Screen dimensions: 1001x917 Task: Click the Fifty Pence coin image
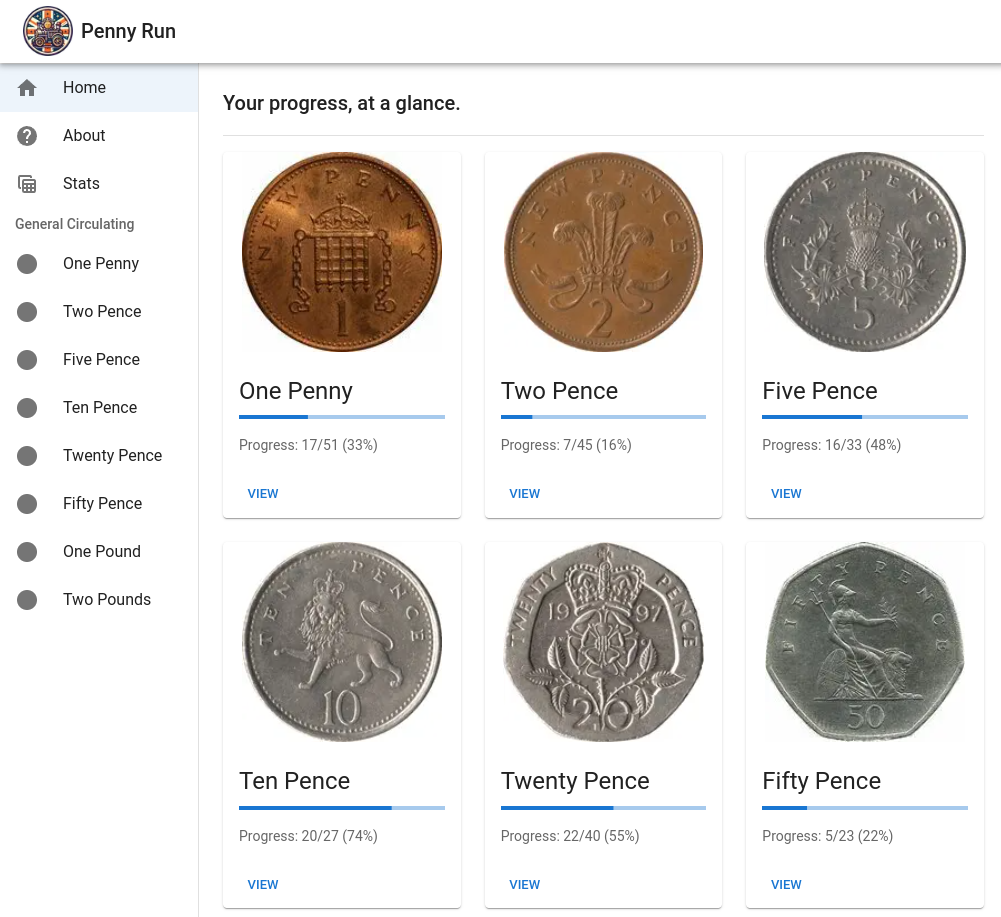tap(864, 642)
